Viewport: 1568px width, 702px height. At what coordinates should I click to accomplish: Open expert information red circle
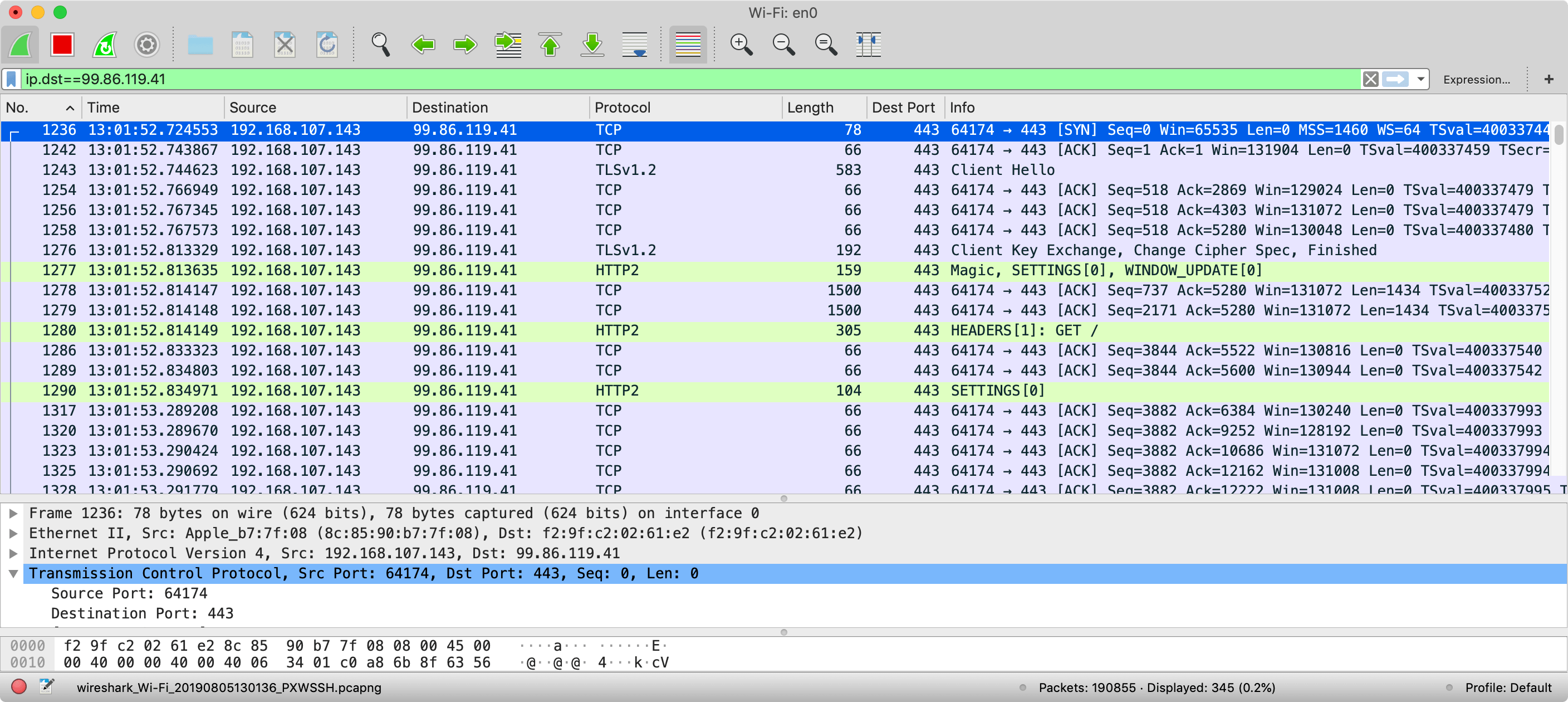[19, 687]
